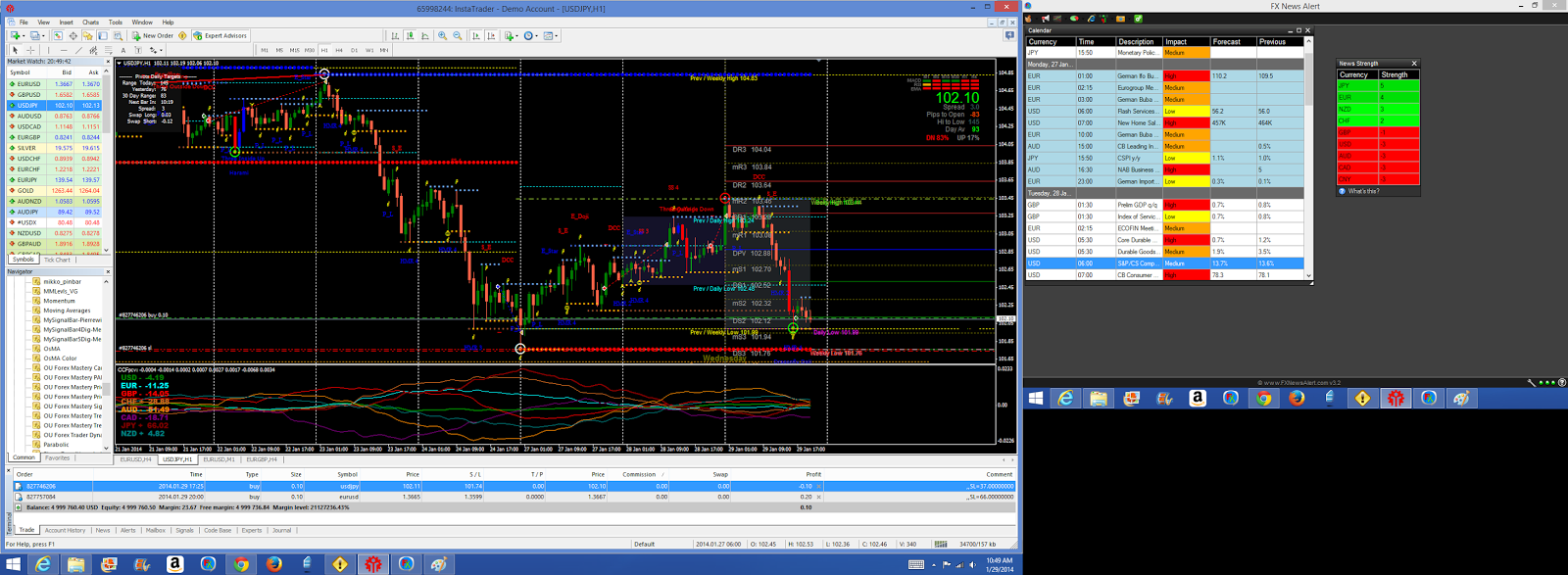Viewport: 1568px width, 575px height.
Task: Switch chart to candlesticks style
Action: [410, 35]
